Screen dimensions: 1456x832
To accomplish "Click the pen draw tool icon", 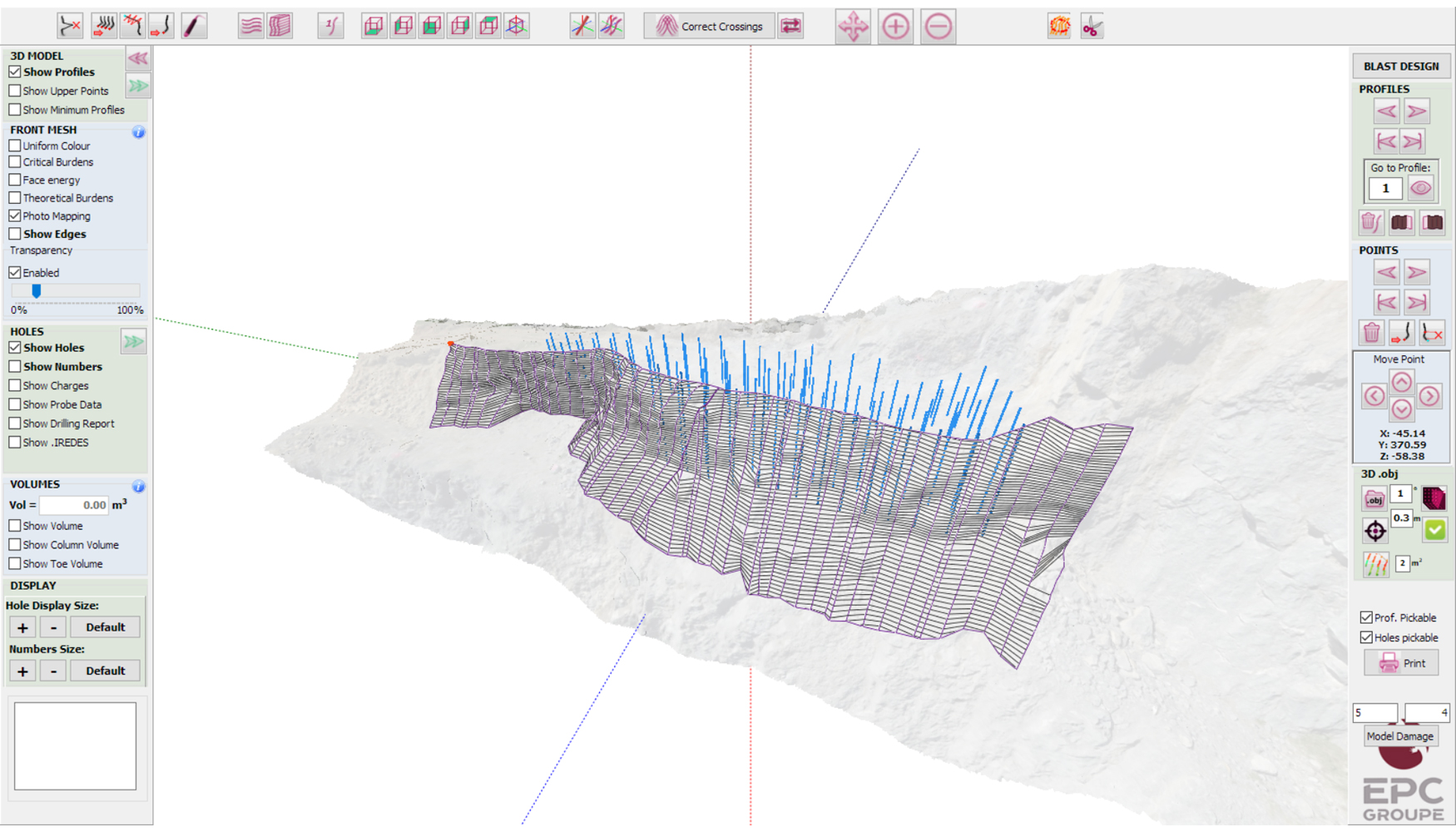I will point(193,26).
